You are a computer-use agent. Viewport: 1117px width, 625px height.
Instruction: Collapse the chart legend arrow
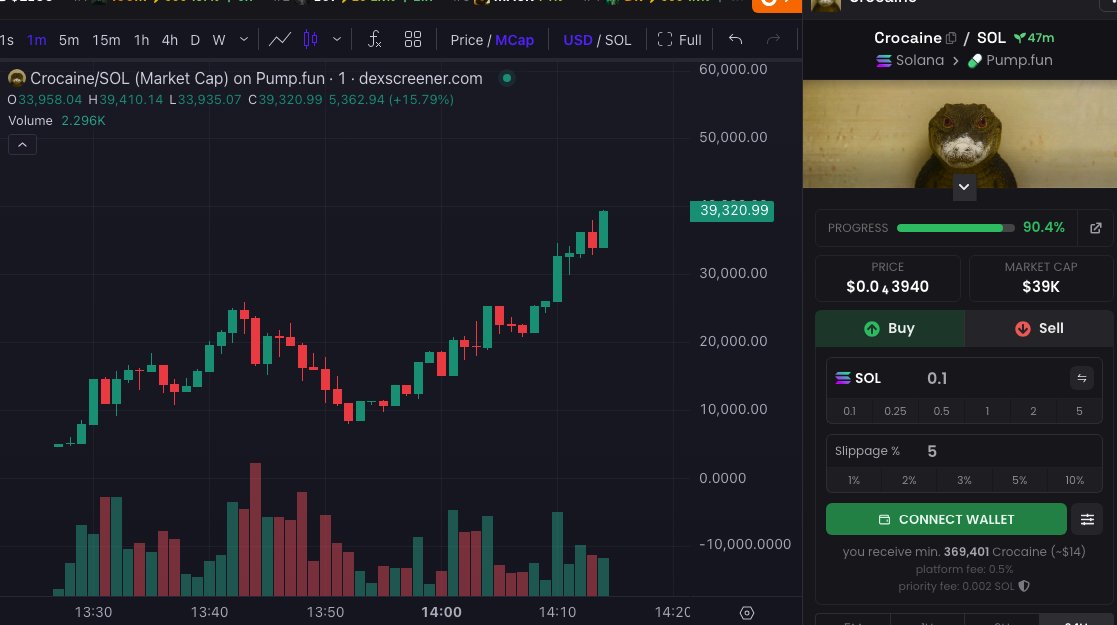pyautogui.click(x=22, y=145)
